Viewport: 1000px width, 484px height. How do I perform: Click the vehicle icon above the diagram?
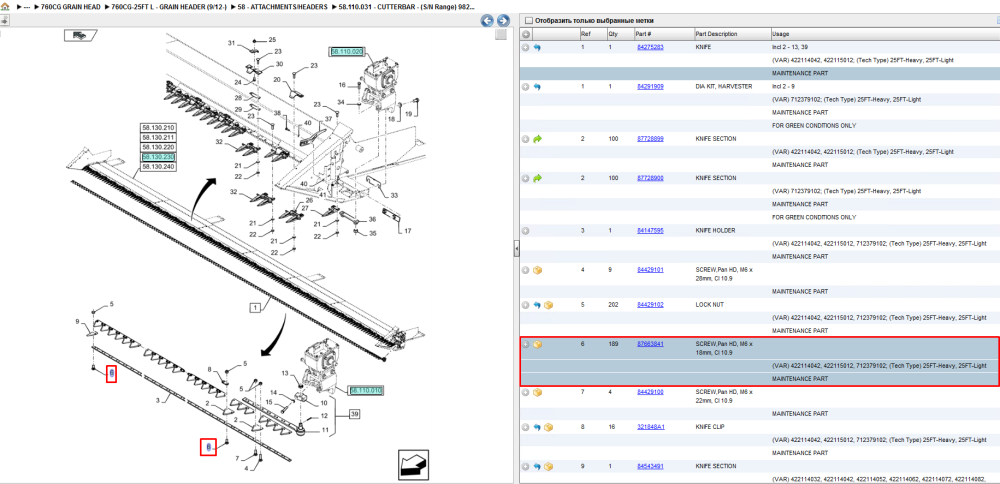80,36
